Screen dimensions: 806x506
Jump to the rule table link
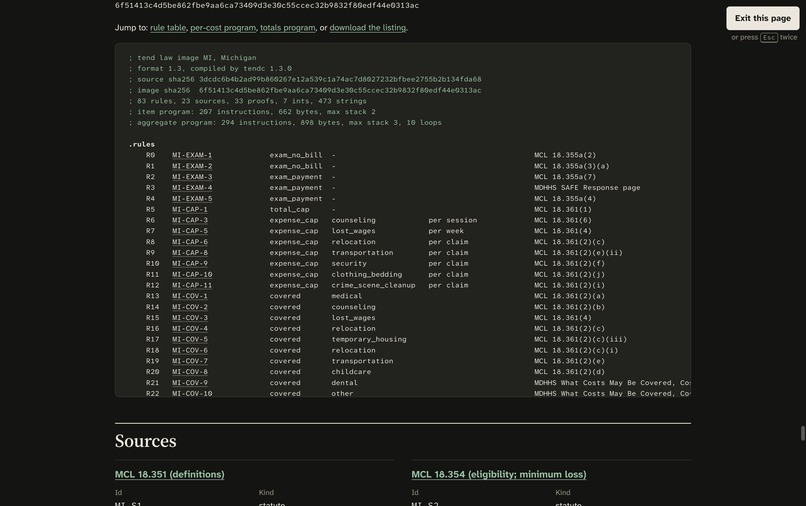coord(168,28)
